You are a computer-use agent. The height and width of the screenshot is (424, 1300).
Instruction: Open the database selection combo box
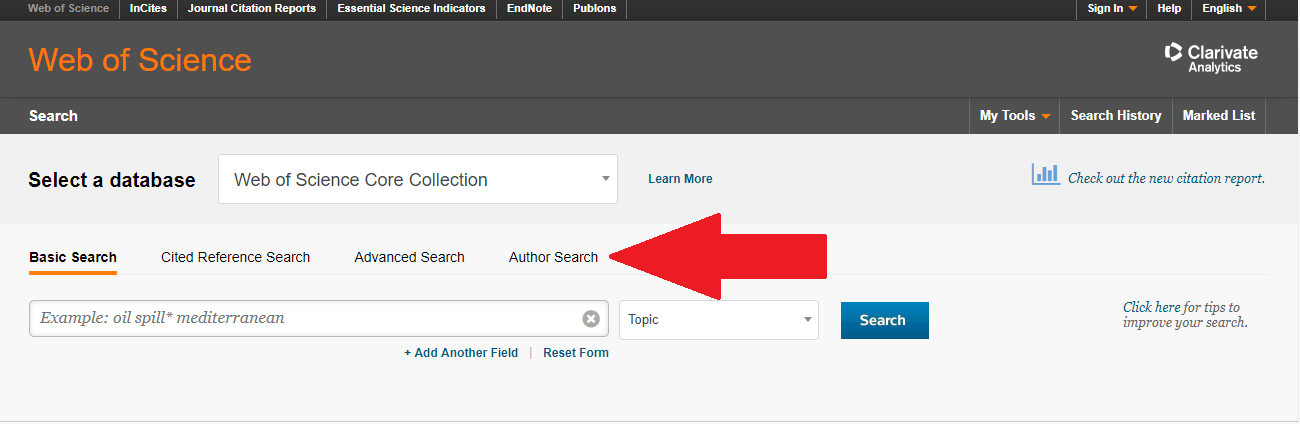coord(417,180)
